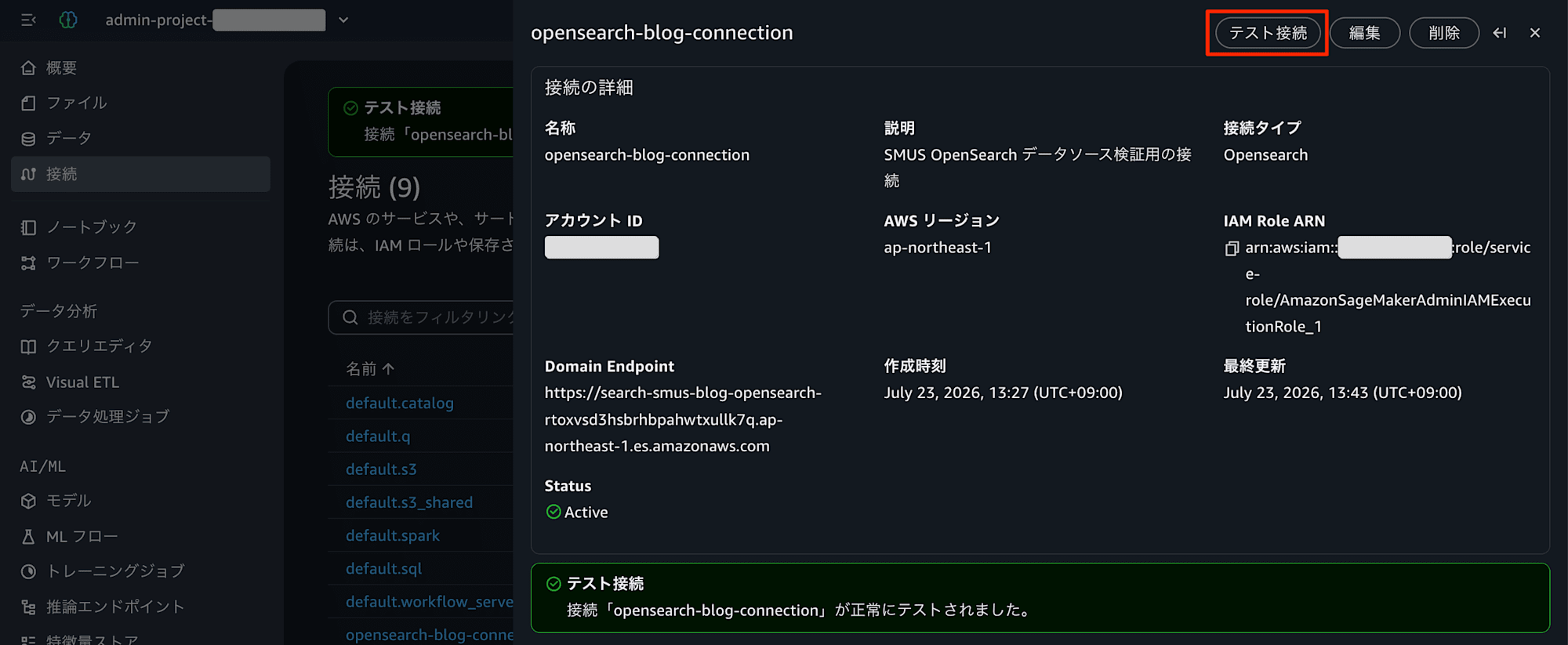1568x645 pixels.
Task: Sort connections by 名前 column
Action: (x=370, y=368)
